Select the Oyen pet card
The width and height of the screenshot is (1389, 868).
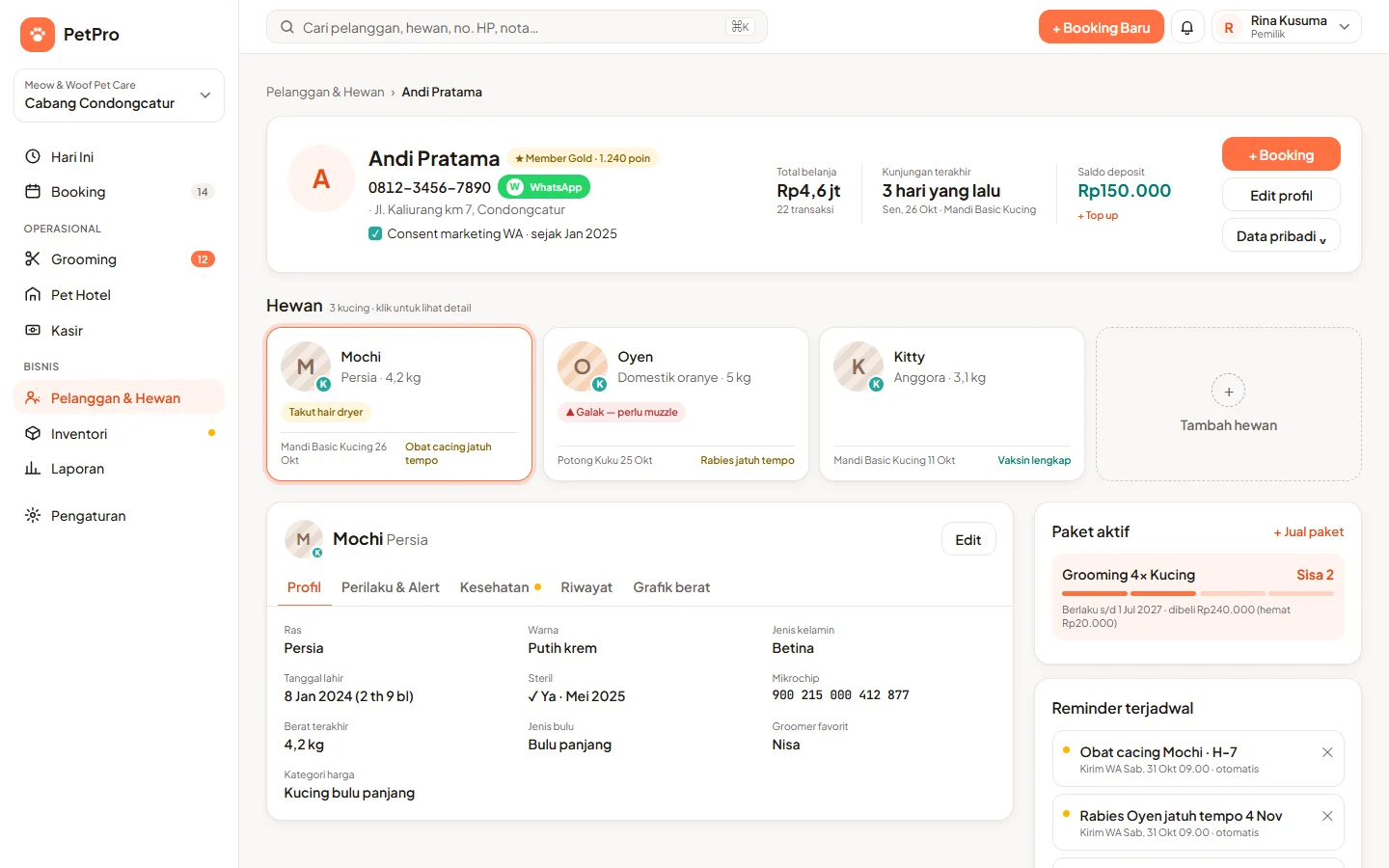pyautogui.click(x=676, y=404)
